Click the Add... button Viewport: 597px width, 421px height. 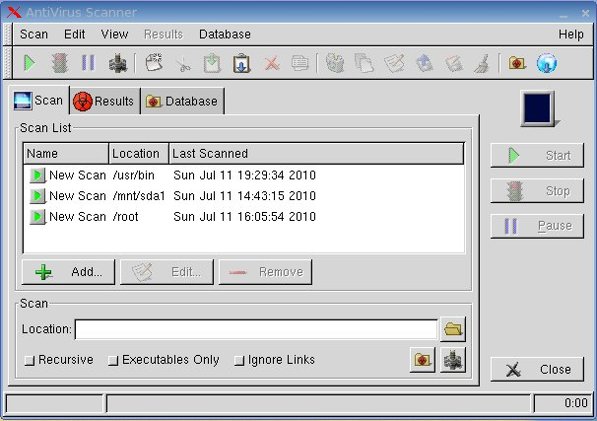(x=68, y=272)
